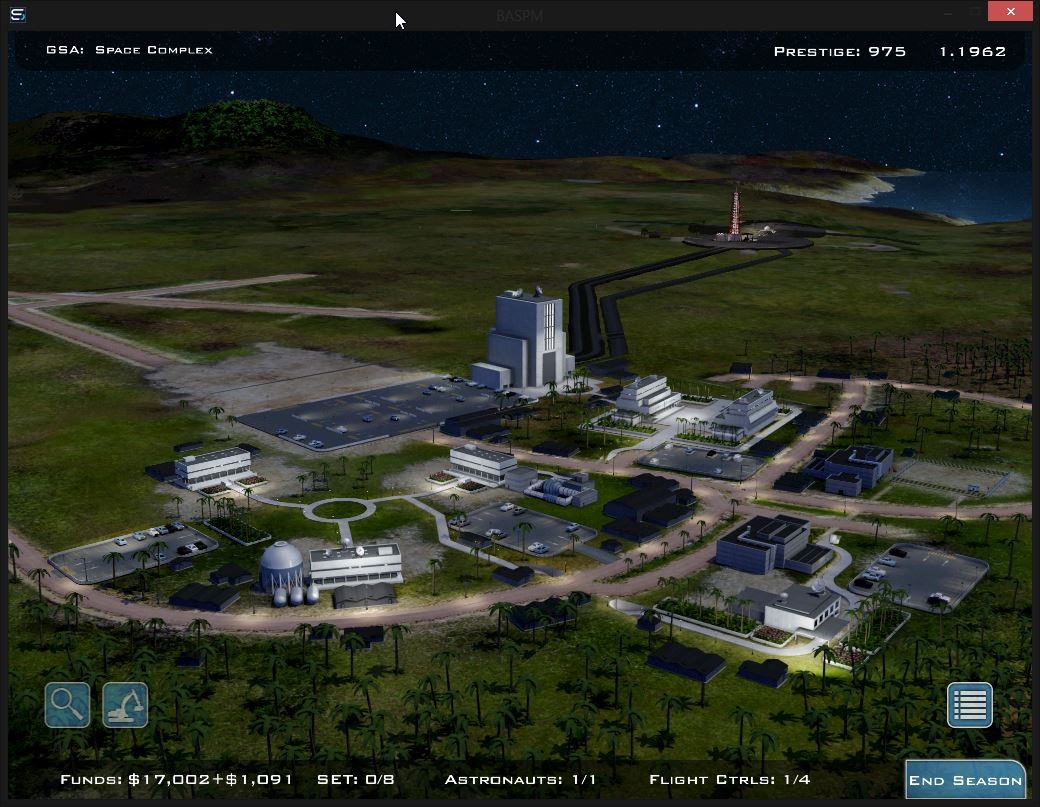Click the 1.1962 date display
1040x807 pixels.
973,52
